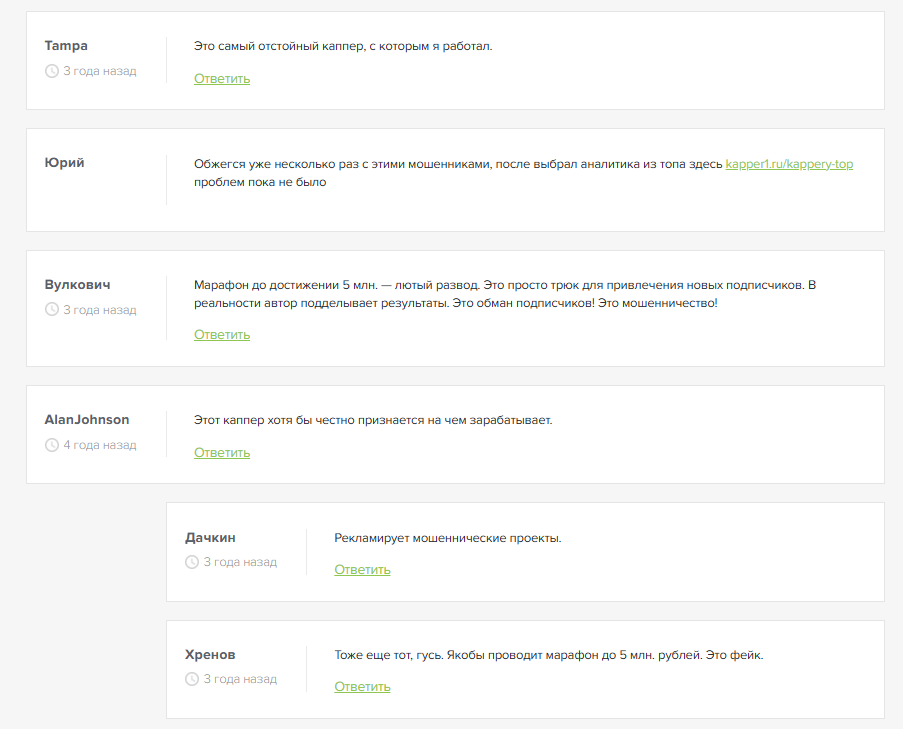
Task: Select the username Tampa
Action: [x=66, y=46]
